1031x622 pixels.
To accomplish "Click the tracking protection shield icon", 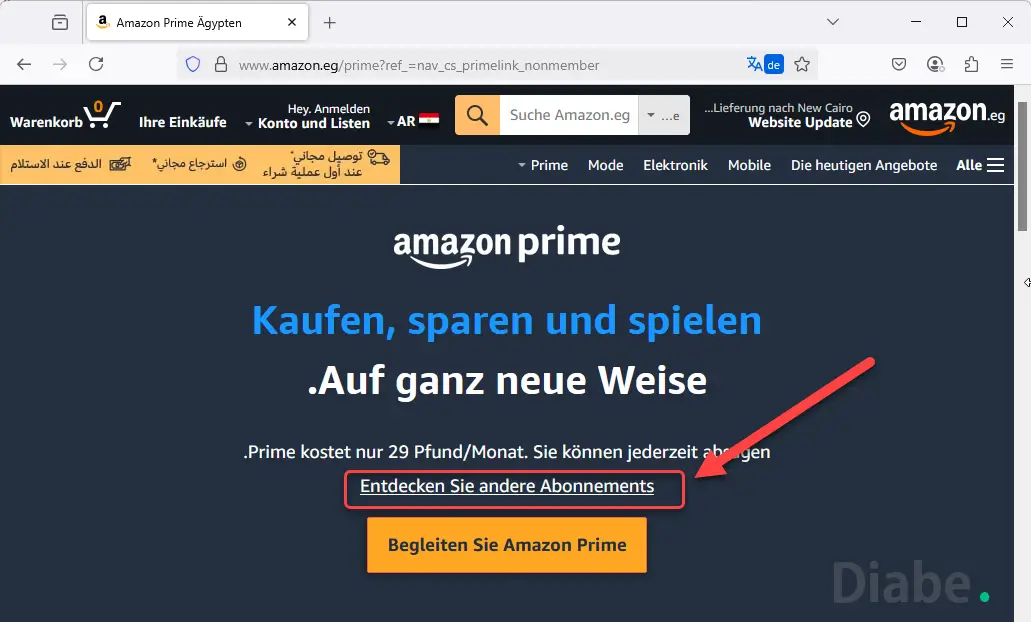I will point(193,64).
